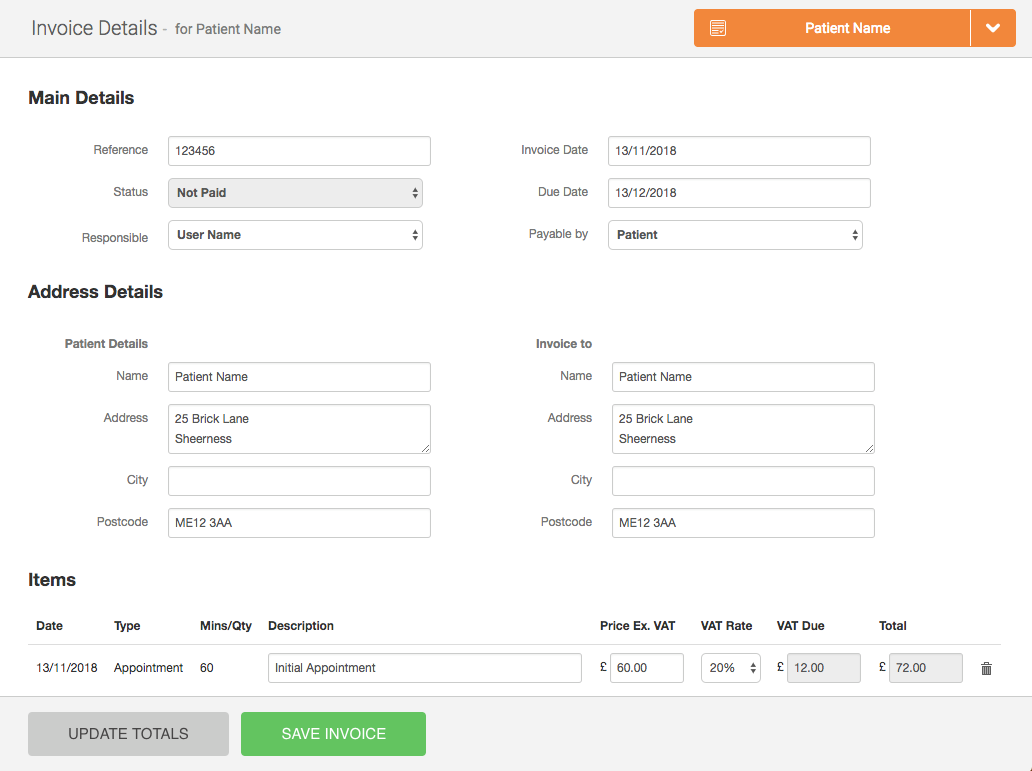The image size is (1032, 771).
Task: Edit the Reference field containing 123456
Action: (299, 151)
